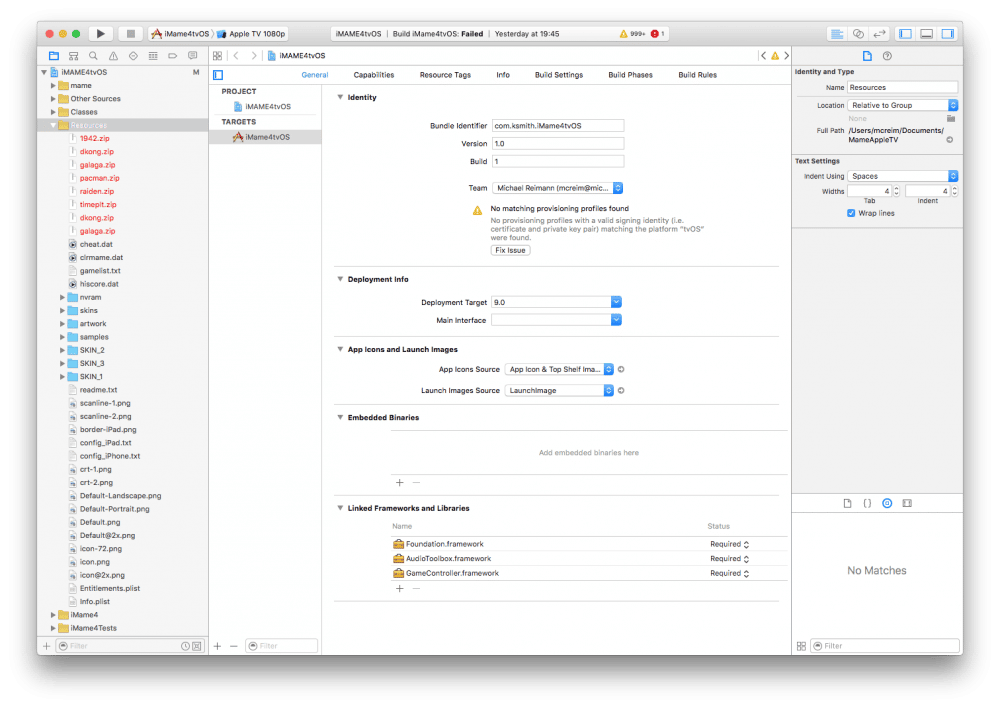Open the debug navigator
Viewport: 1000px width, 708px height.
tap(153, 56)
